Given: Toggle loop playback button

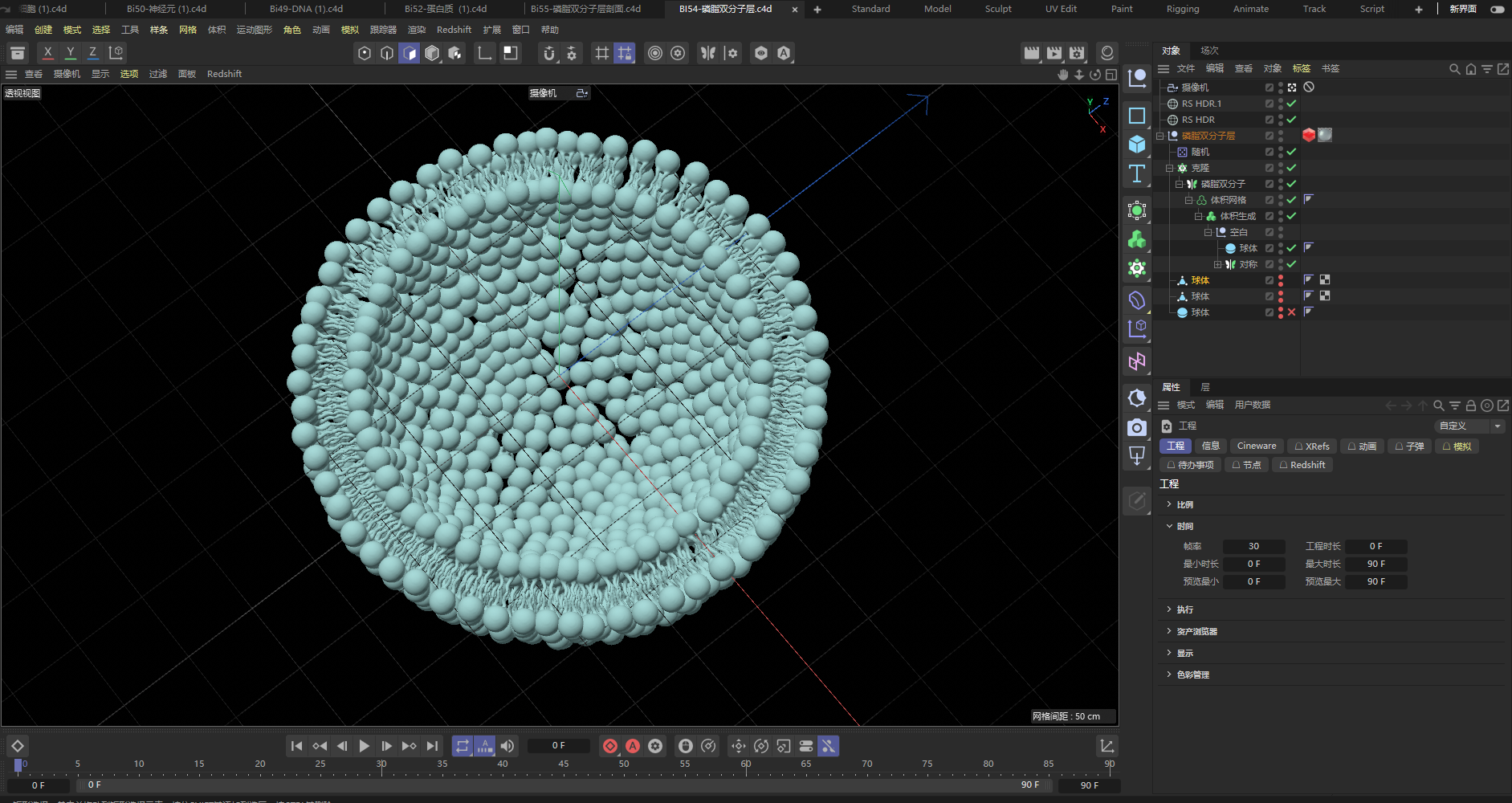Looking at the screenshot, I should click(x=463, y=746).
